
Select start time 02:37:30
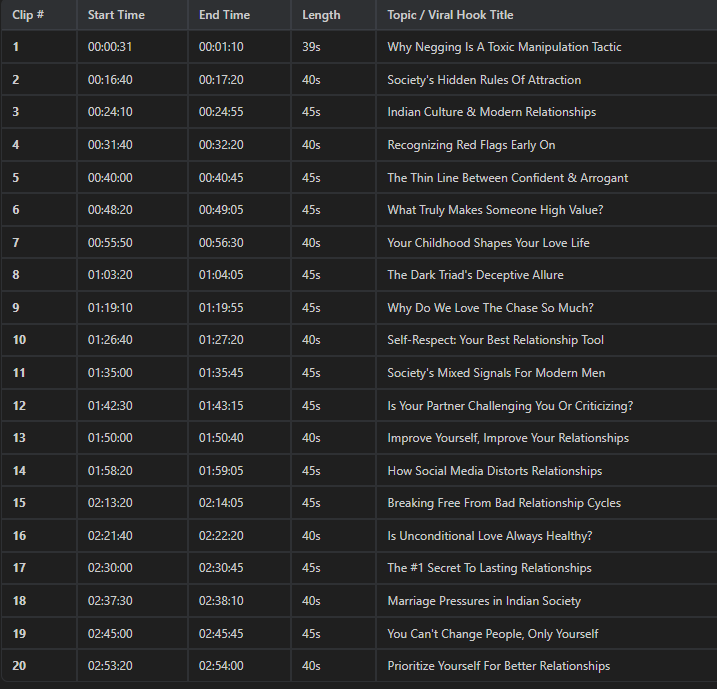pyautogui.click(x=110, y=600)
